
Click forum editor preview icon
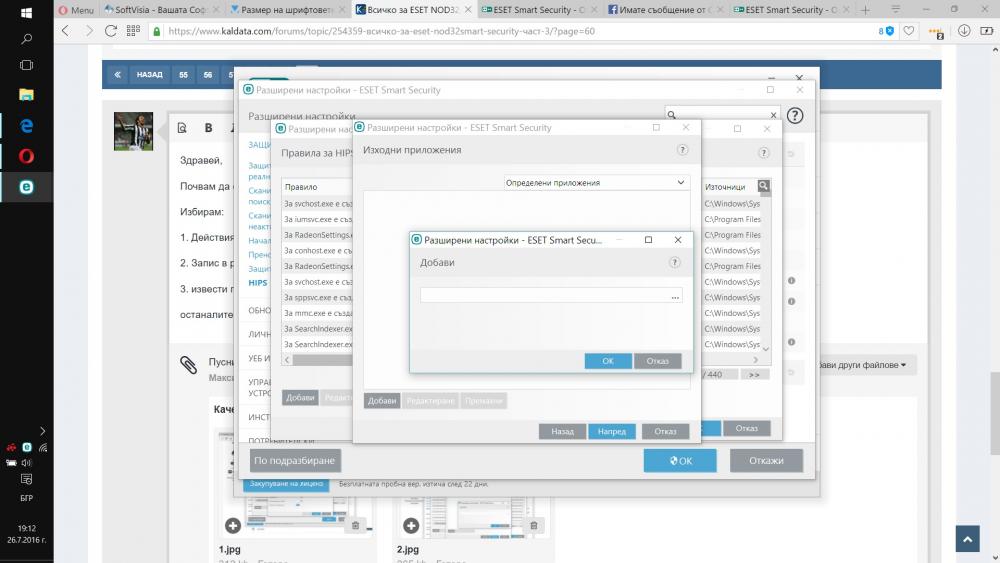click(x=182, y=128)
